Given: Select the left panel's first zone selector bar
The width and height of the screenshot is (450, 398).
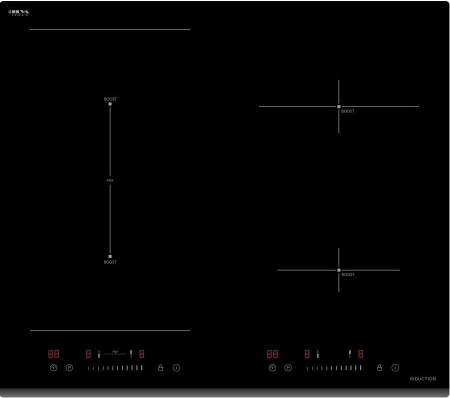Looking at the screenshot, I should 99,354.
